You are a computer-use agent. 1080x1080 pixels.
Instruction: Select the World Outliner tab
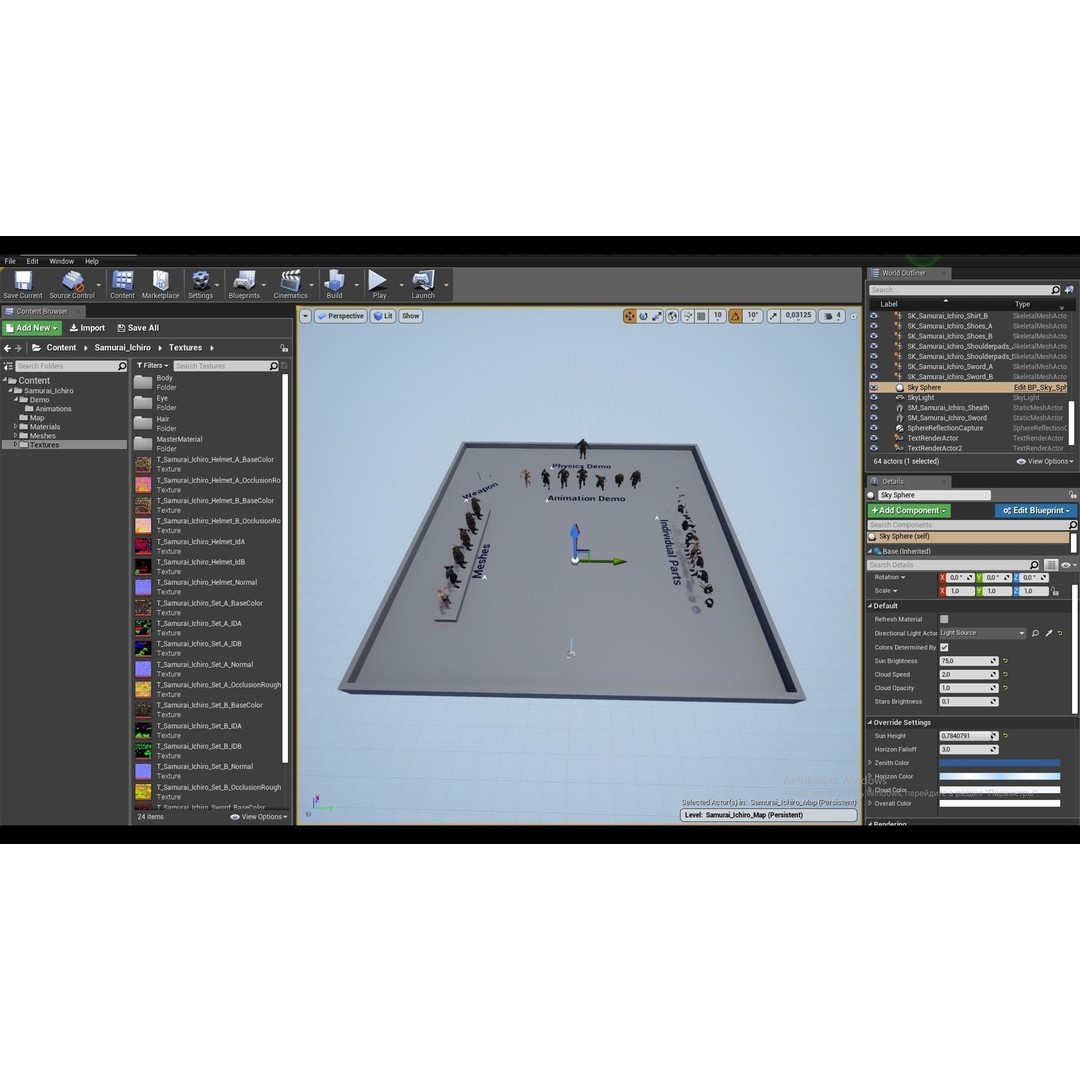click(x=903, y=273)
